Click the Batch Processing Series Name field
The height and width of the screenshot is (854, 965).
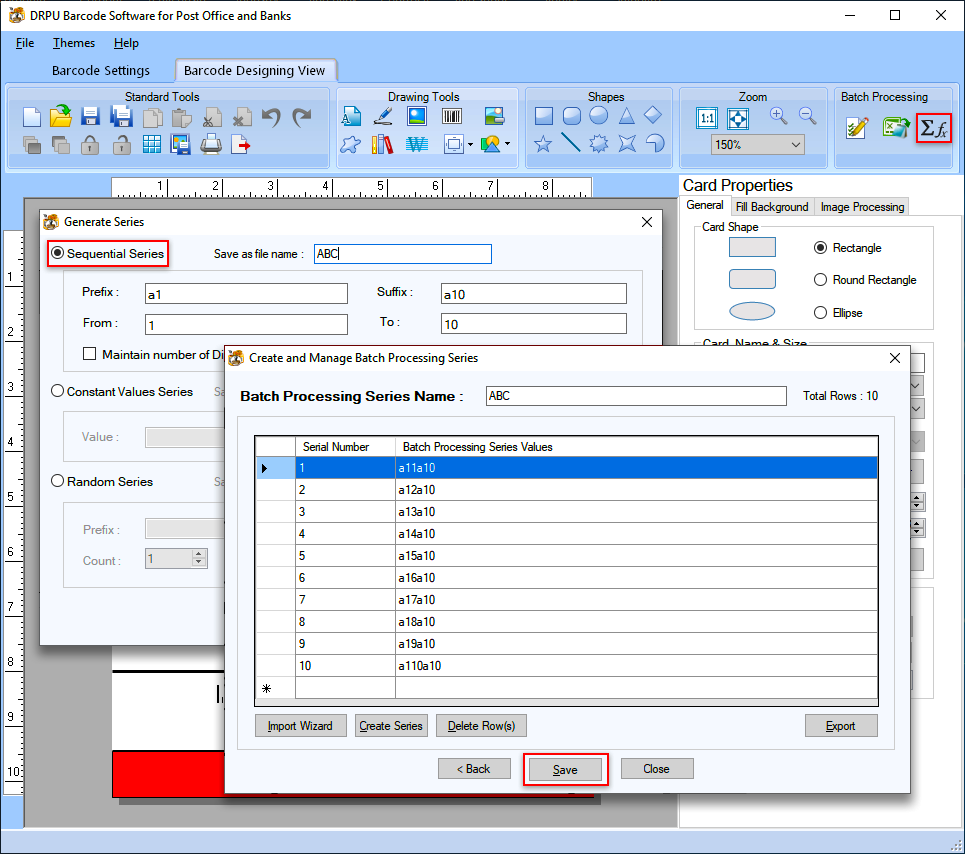click(x=636, y=396)
